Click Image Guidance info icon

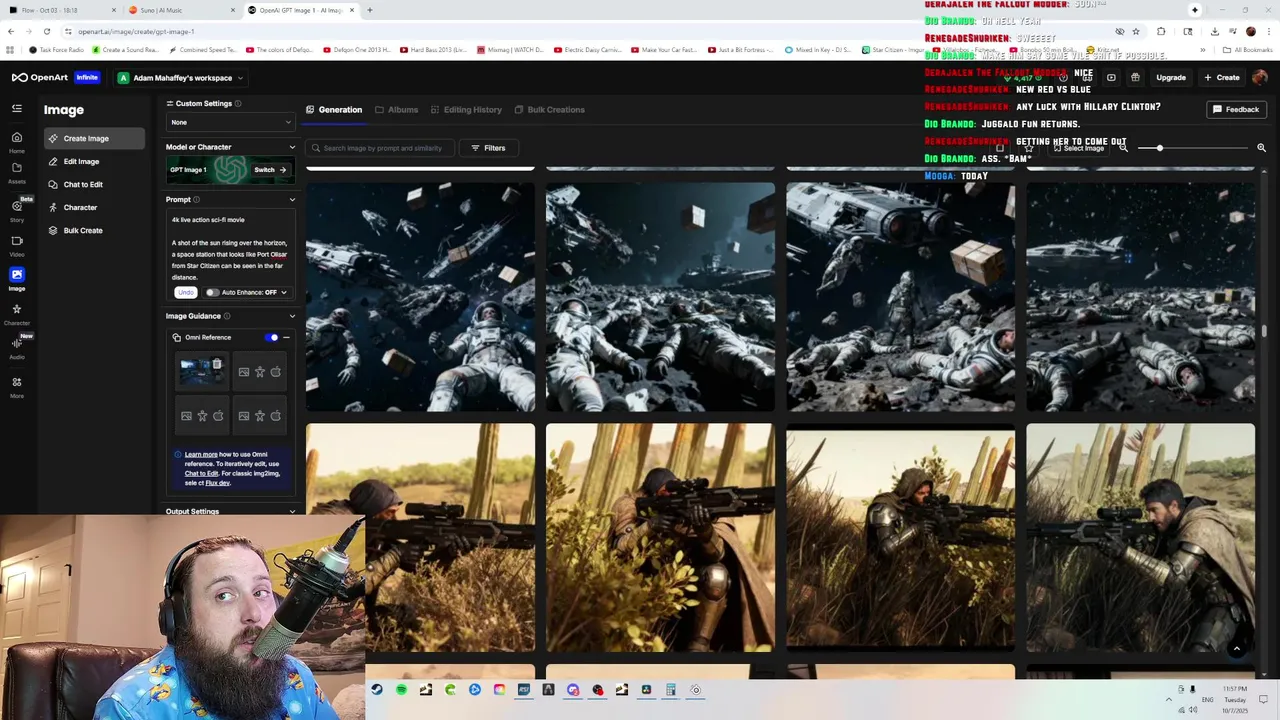tap(227, 316)
